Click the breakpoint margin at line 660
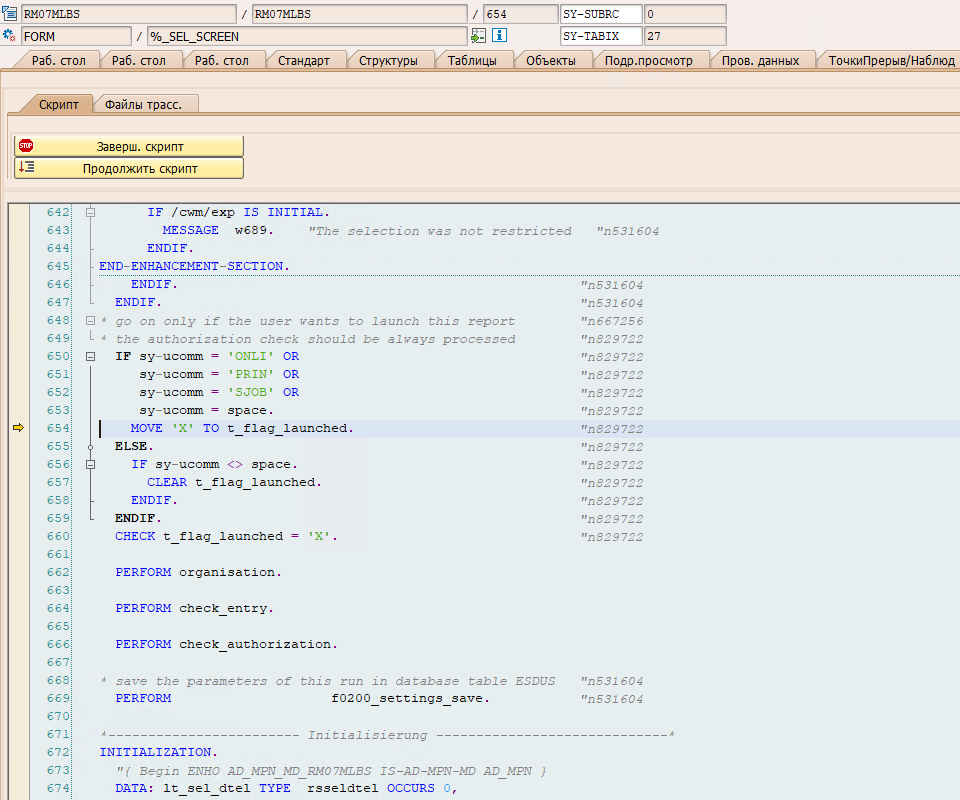Viewport: 960px width, 800px height. click(18, 536)
